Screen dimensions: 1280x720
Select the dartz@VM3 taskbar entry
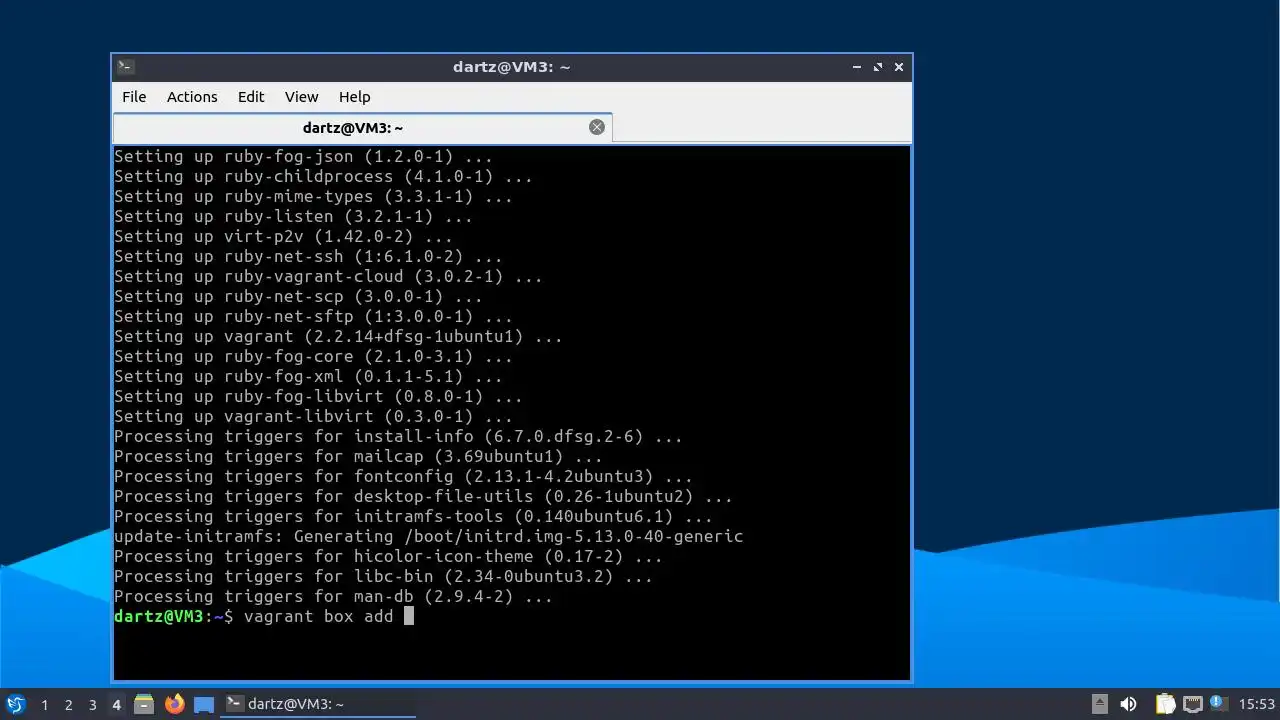(x=318, y=704)
